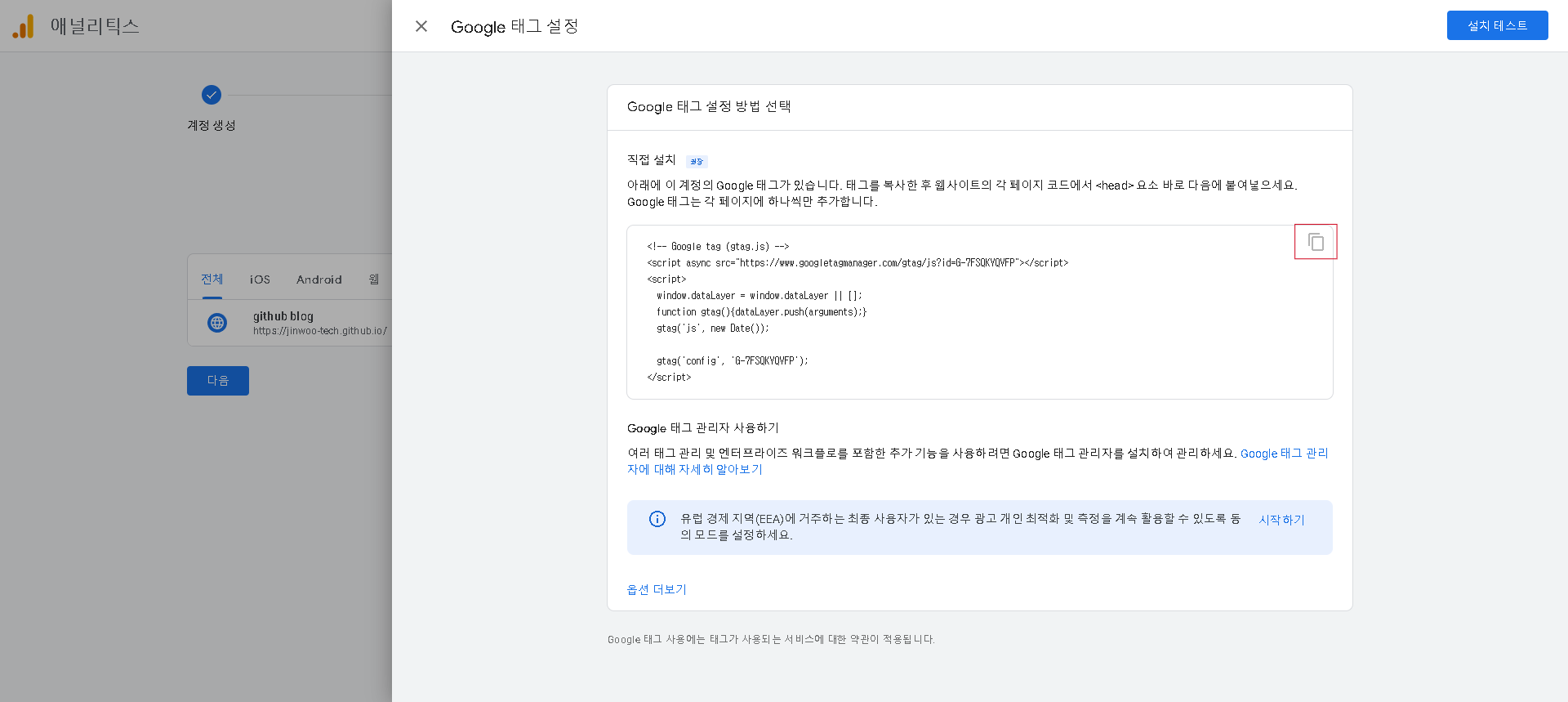Click the github blog globe icon
This screenshot has width=1568, height=702.
pos(217,323)
